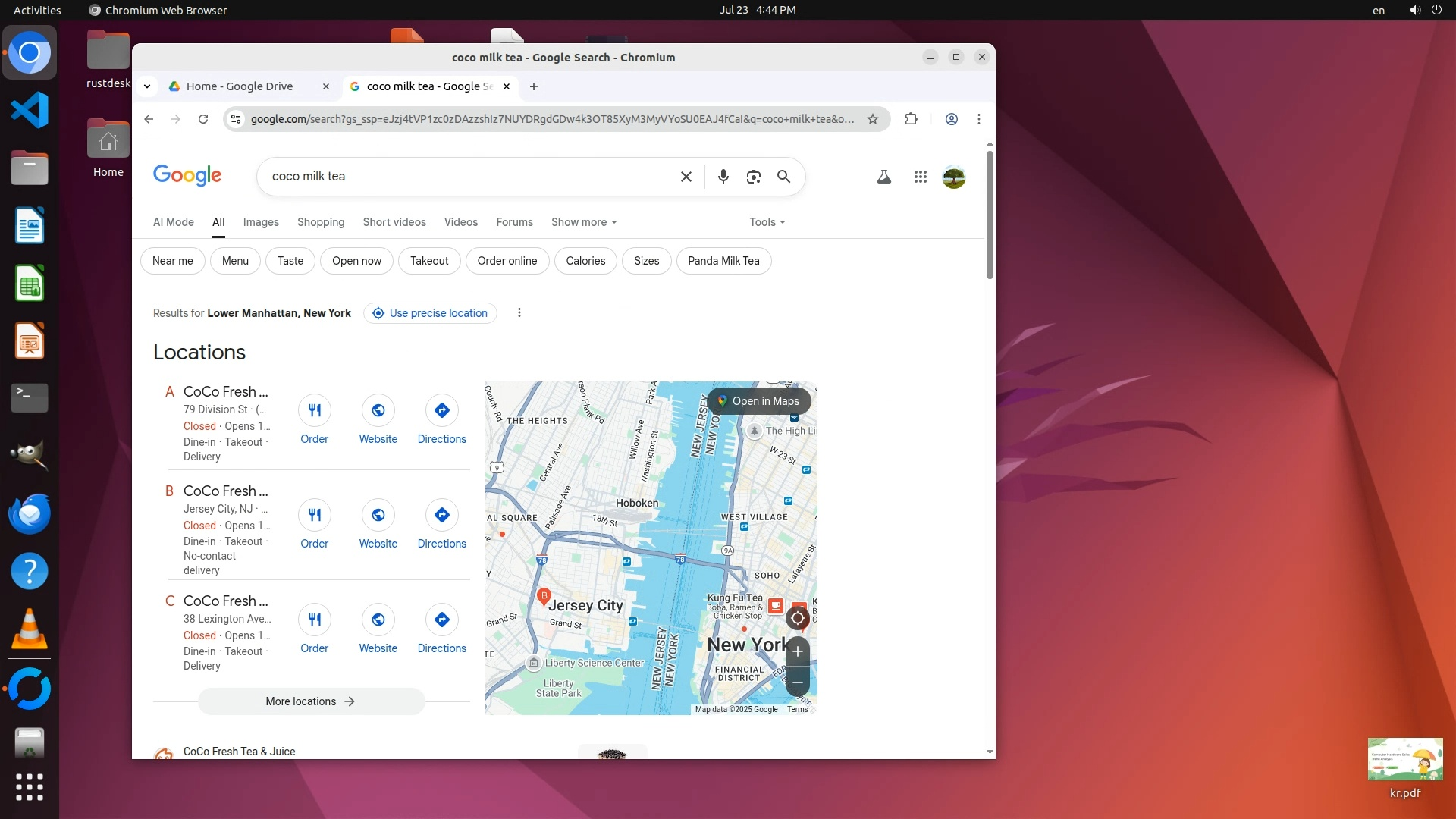This screenshot has width=1456, height=819.
Task: Bookmark this page with star icon
Action: pyautogui.click(x=873, y=119)
